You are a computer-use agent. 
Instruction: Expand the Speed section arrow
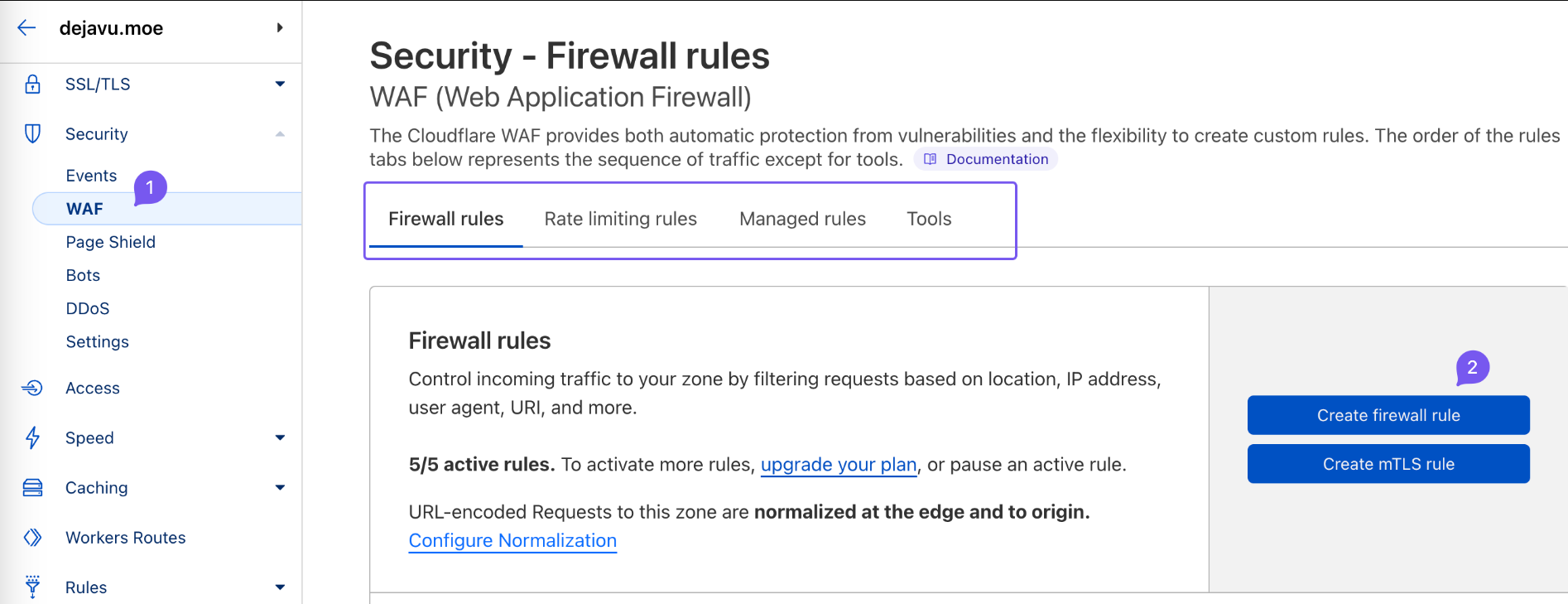coord(280,437)
